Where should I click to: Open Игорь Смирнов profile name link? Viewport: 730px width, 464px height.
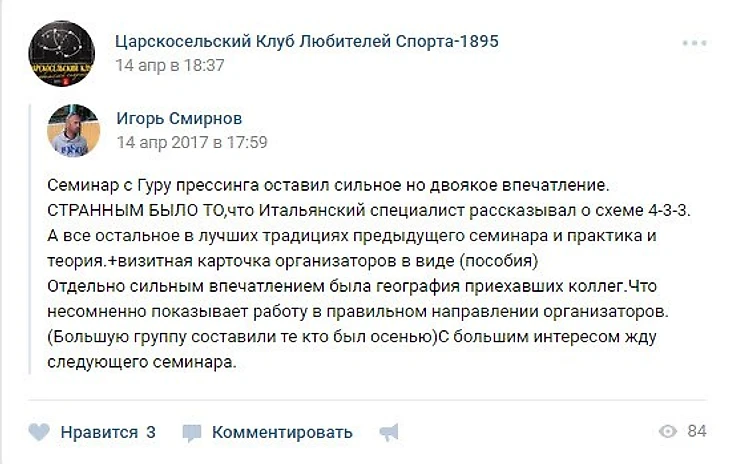(179, 118)
